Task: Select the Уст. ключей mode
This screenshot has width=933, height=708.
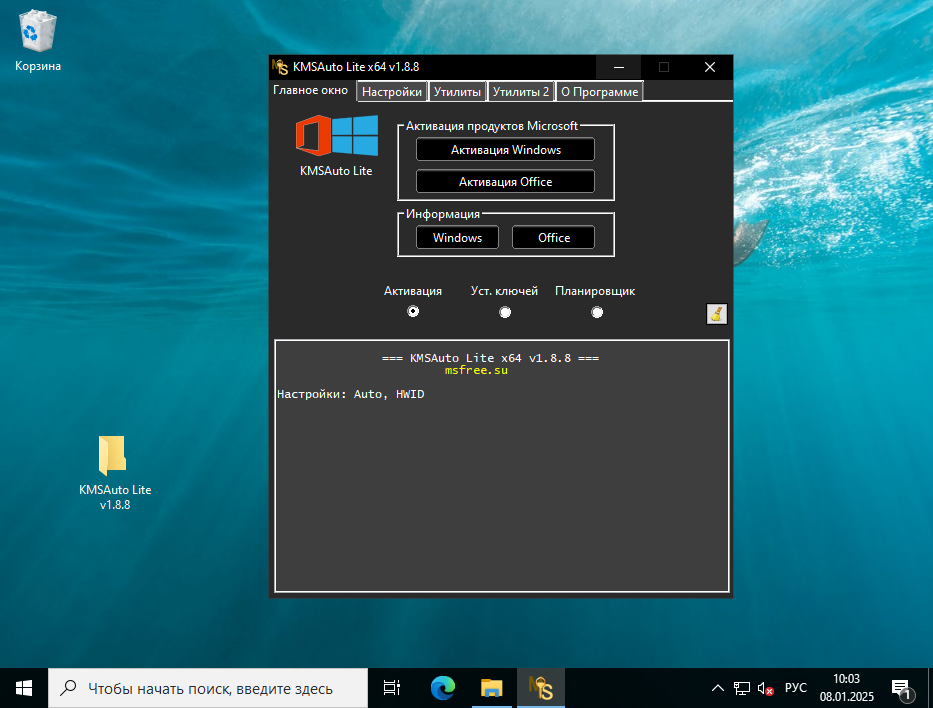Action: pos(505,312)
